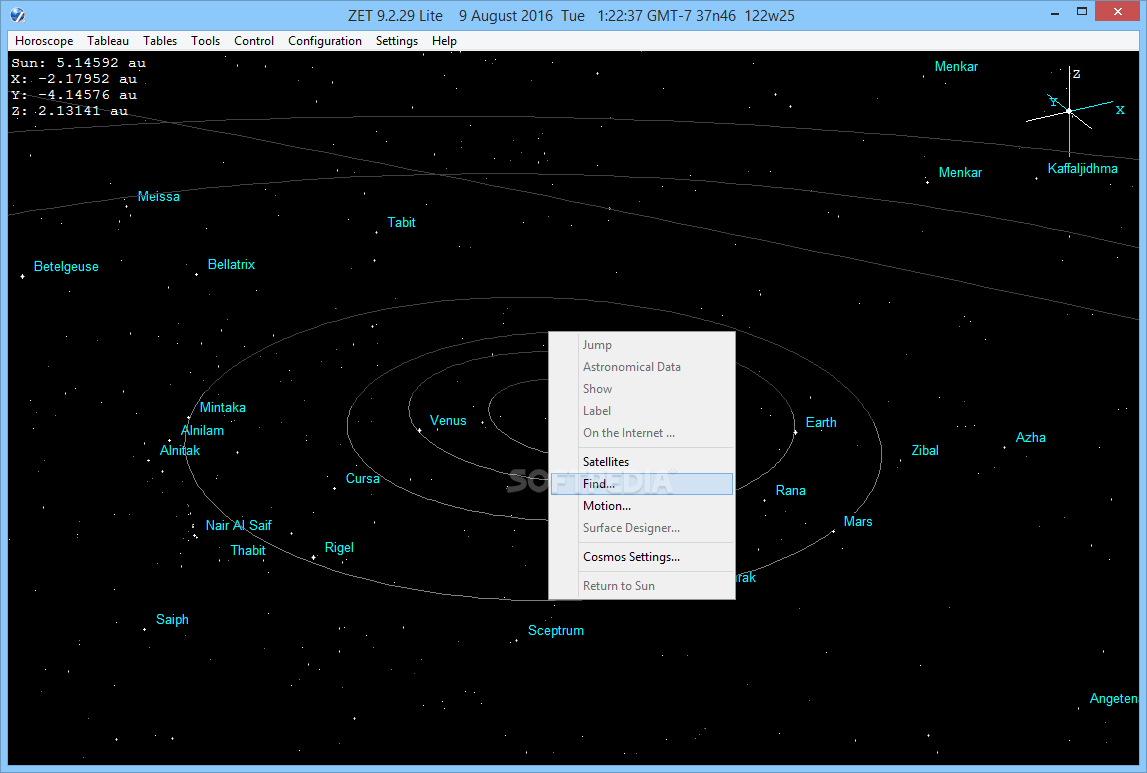Click the Y coordinate readout -4.14576 au
Viewport: 1147px width, 773px height.
(x=74, y=95)
